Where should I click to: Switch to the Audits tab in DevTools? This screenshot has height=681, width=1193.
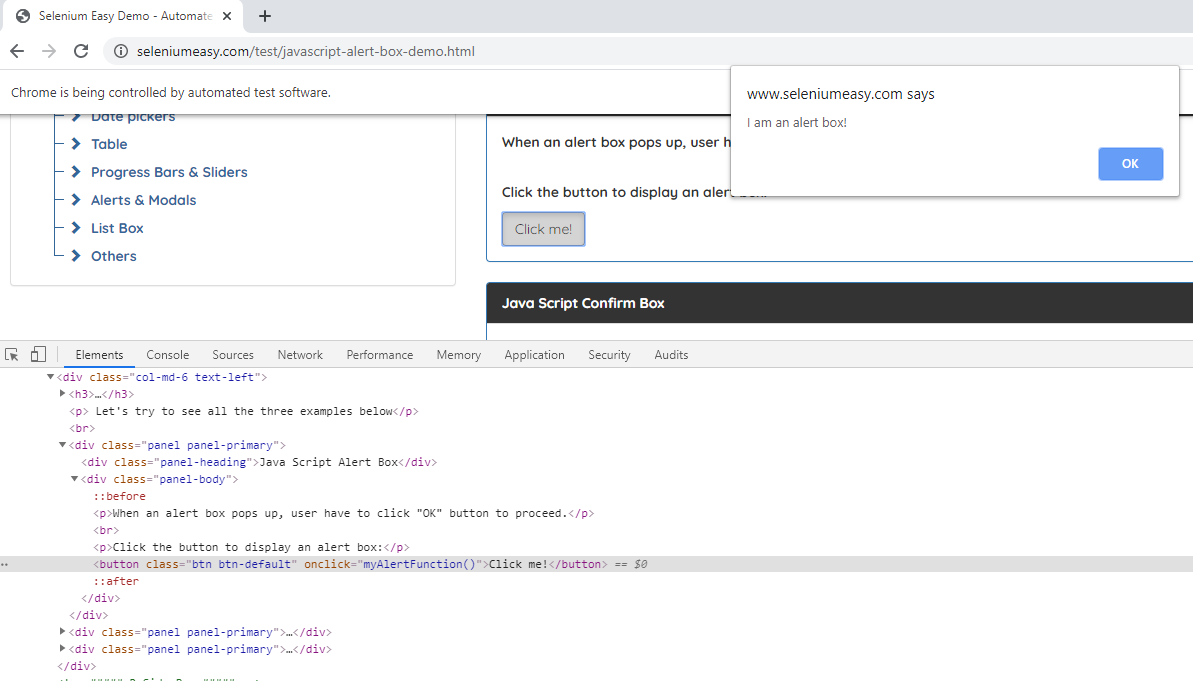tap(671, 355)
